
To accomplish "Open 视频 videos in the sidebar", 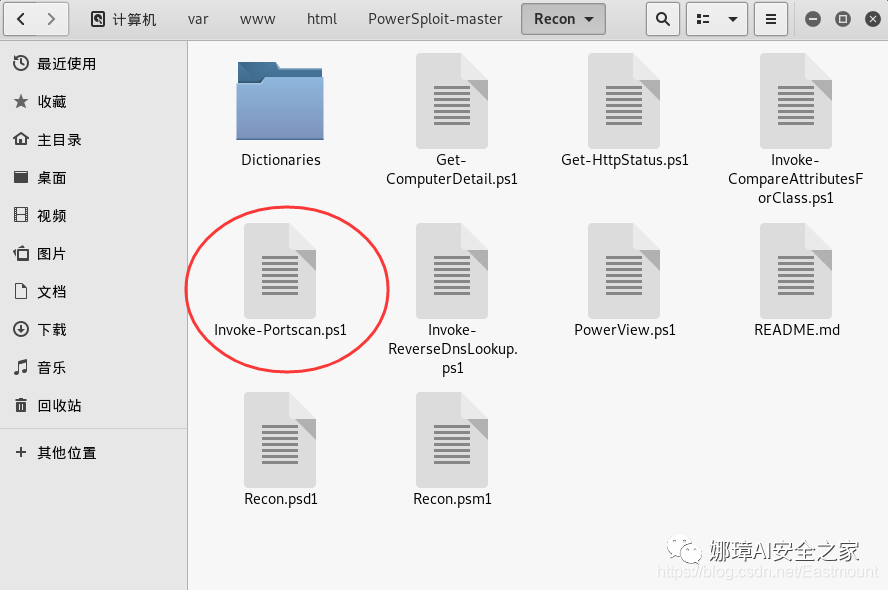I will point(93,215).
